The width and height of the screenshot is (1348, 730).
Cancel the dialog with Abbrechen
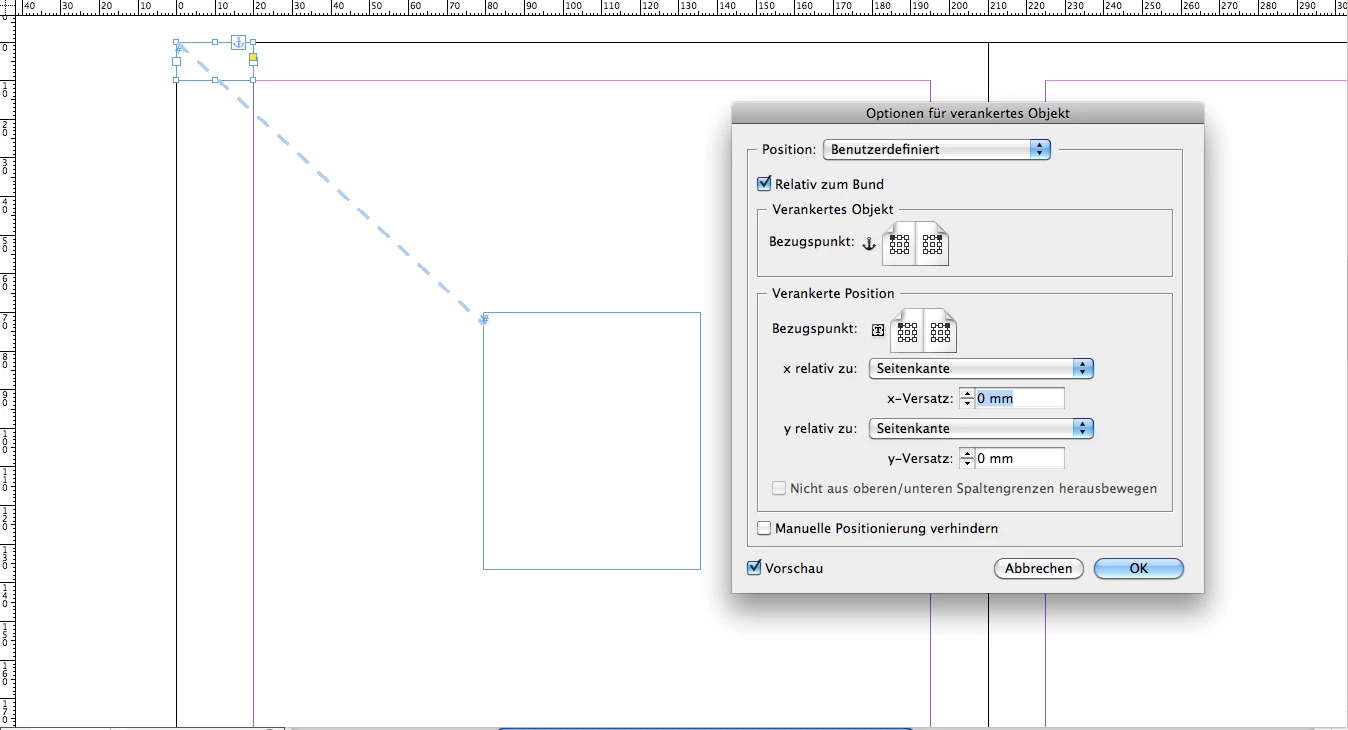coord(1039,568)
